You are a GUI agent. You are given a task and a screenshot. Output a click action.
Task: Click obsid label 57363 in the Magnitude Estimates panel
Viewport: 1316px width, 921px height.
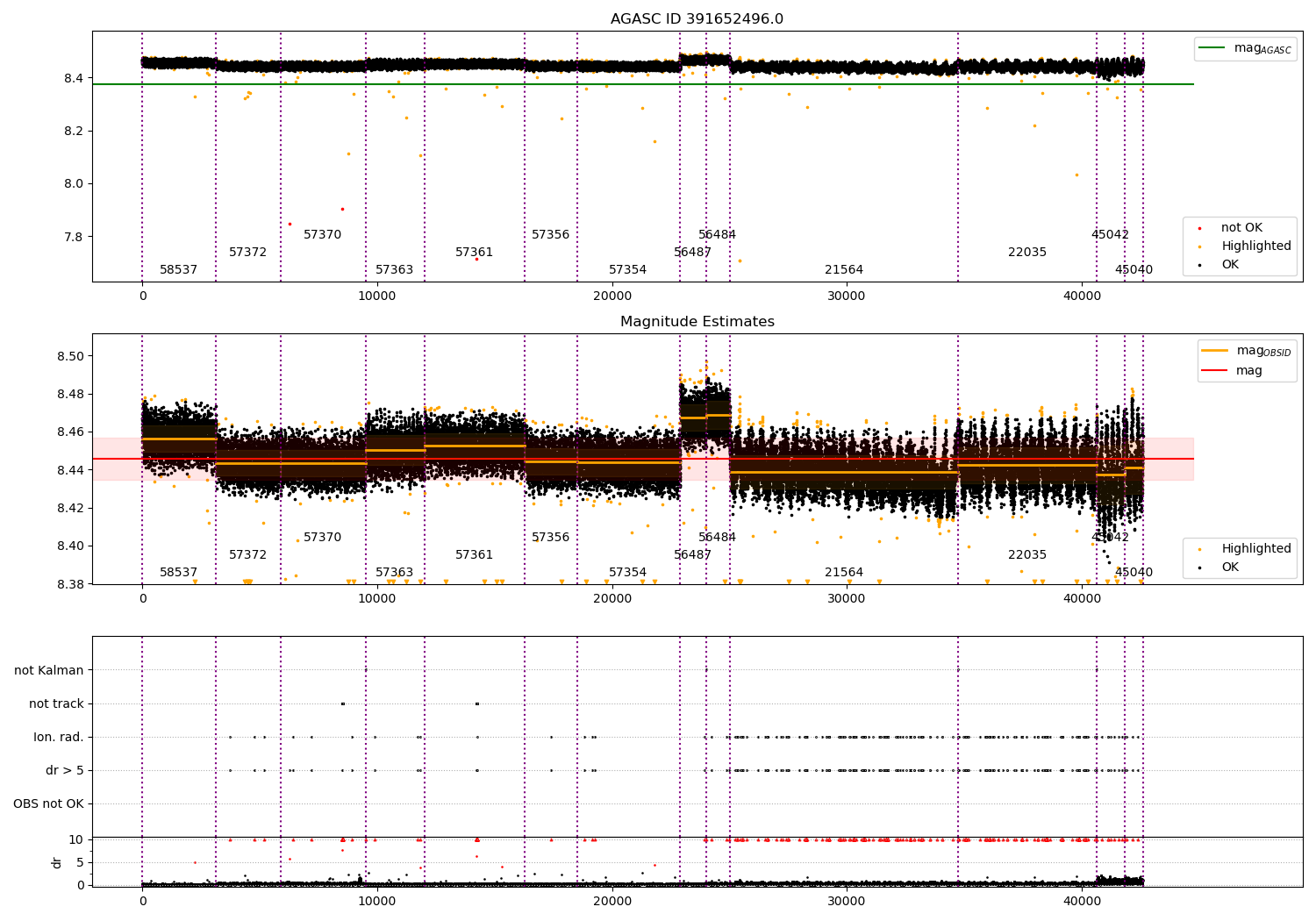394,573
